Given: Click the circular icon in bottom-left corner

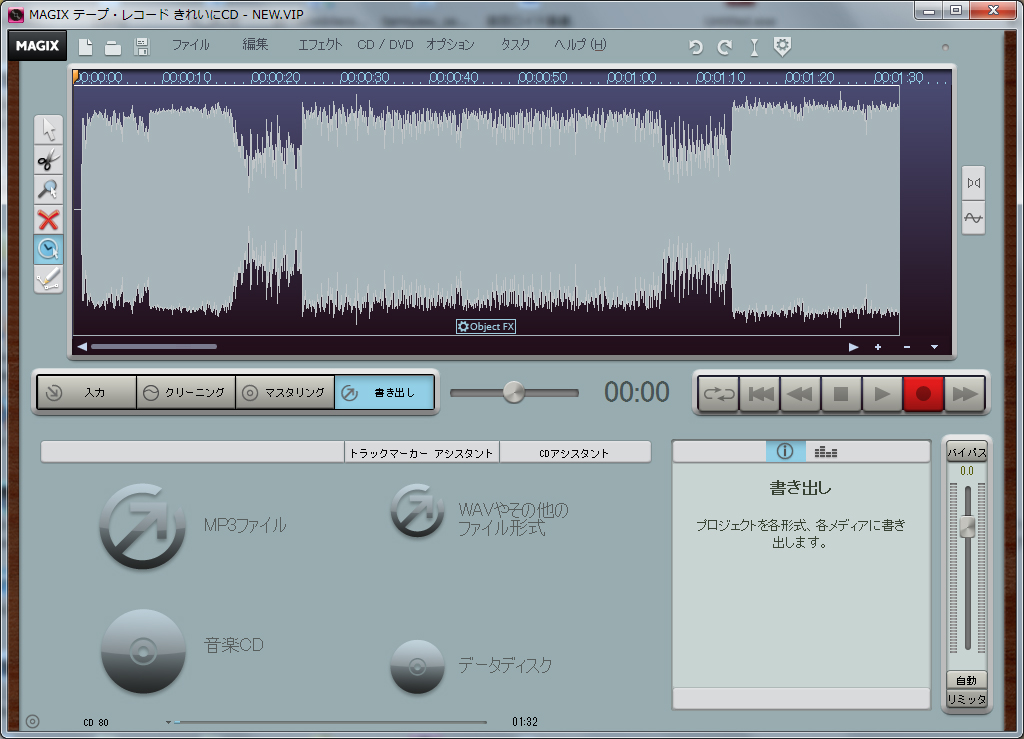Looking at the screenshot, I should [x=33, y=721].
